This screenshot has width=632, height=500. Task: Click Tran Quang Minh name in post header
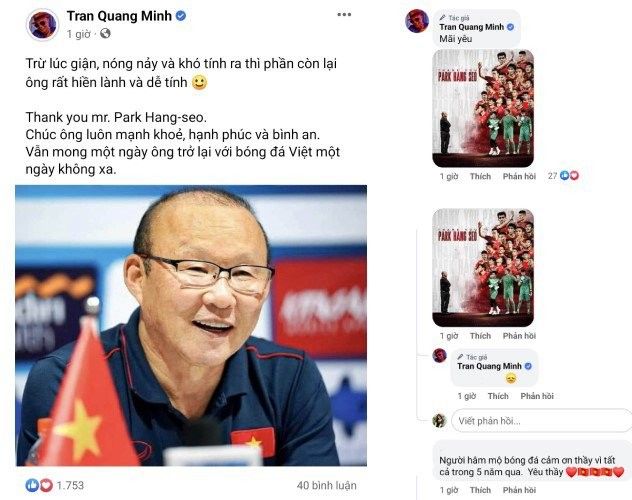click(x=119, y=16)
